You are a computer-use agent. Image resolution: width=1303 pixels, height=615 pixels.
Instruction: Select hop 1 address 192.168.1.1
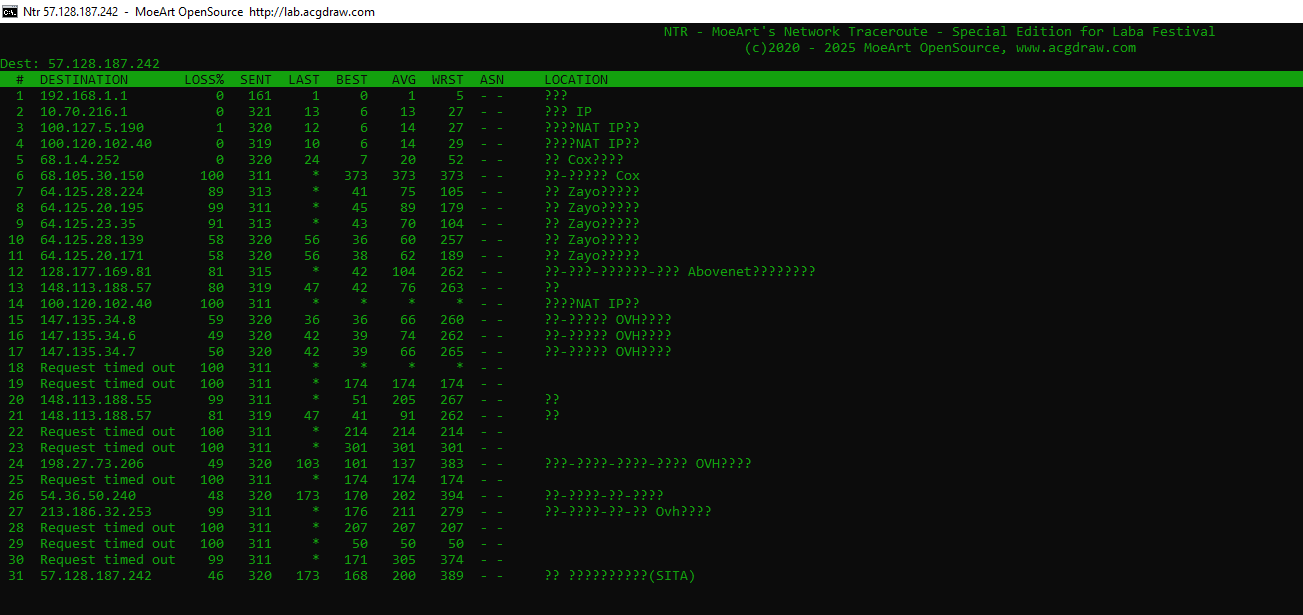click(x=84, y=96)
